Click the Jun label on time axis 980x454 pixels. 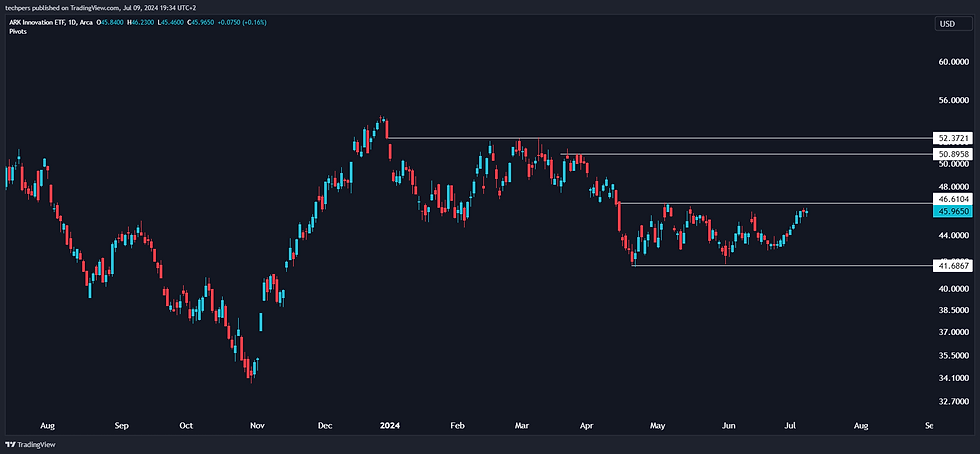pyautogui.click(x=728, y=426)
